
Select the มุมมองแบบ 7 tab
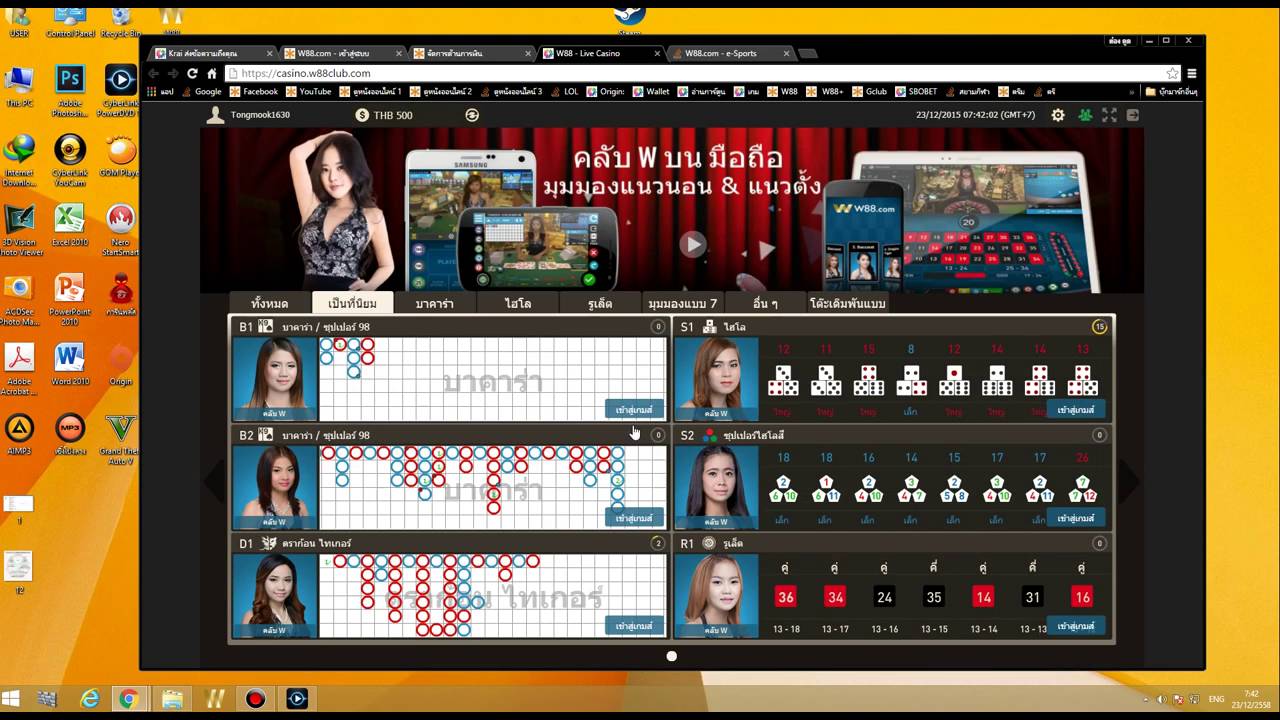click(x=683, y=303)
